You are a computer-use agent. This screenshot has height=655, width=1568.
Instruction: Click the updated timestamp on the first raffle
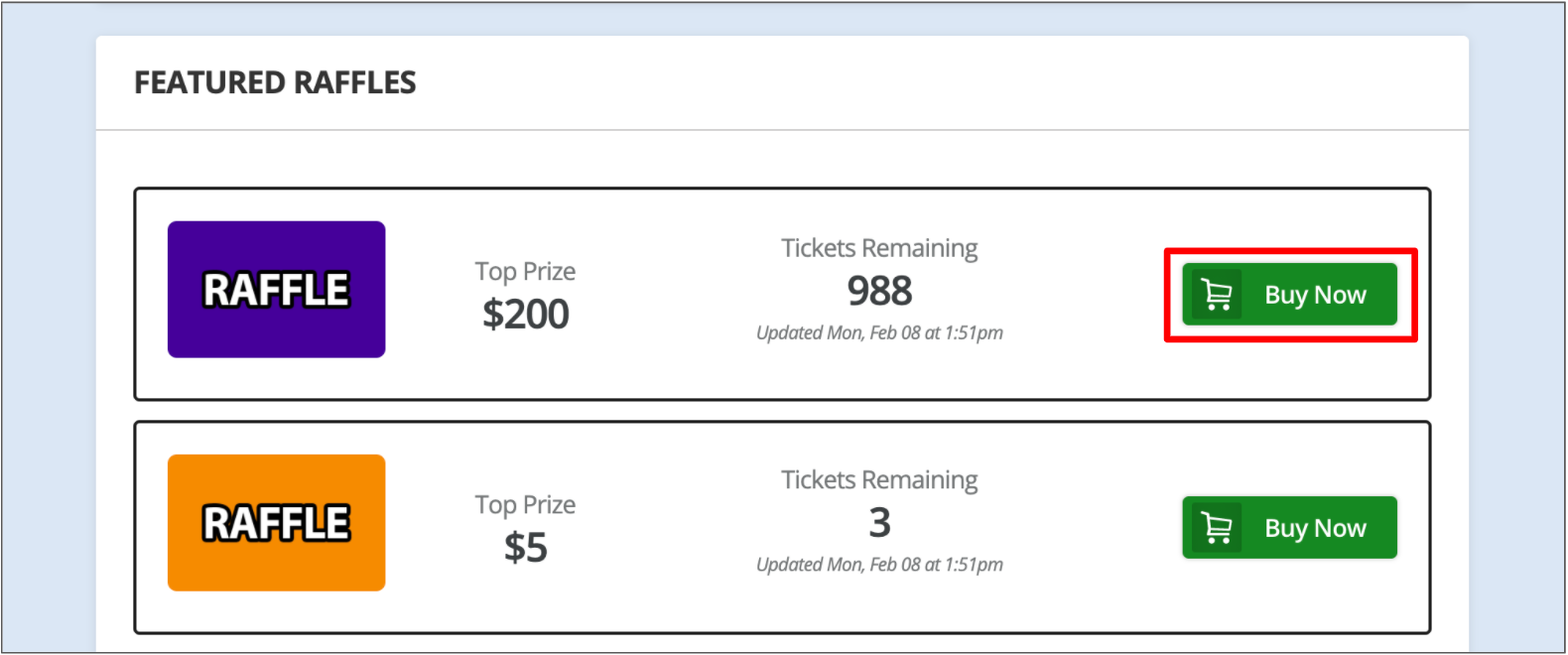879,332
